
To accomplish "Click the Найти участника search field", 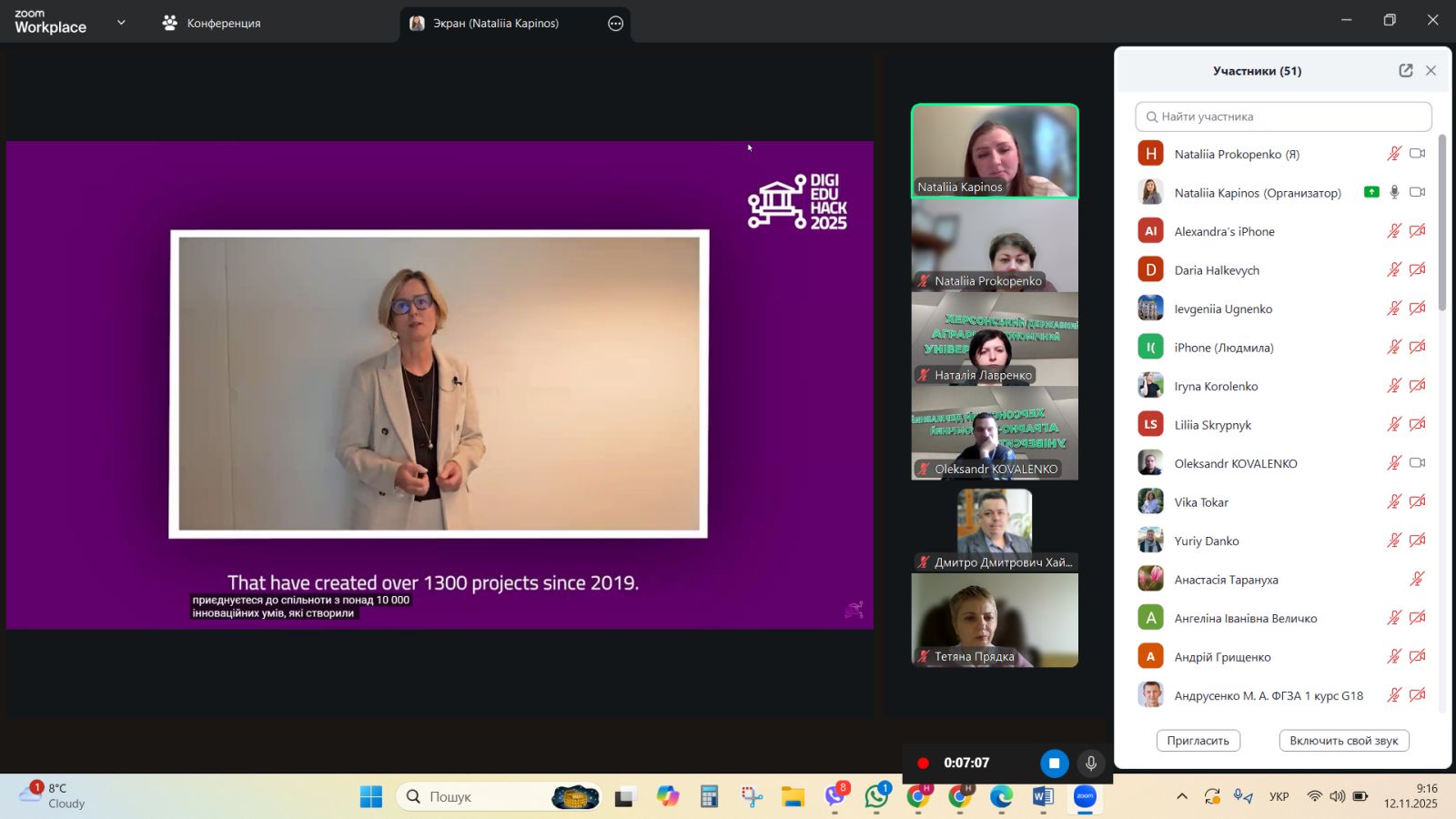I will tap(1283, 116).
